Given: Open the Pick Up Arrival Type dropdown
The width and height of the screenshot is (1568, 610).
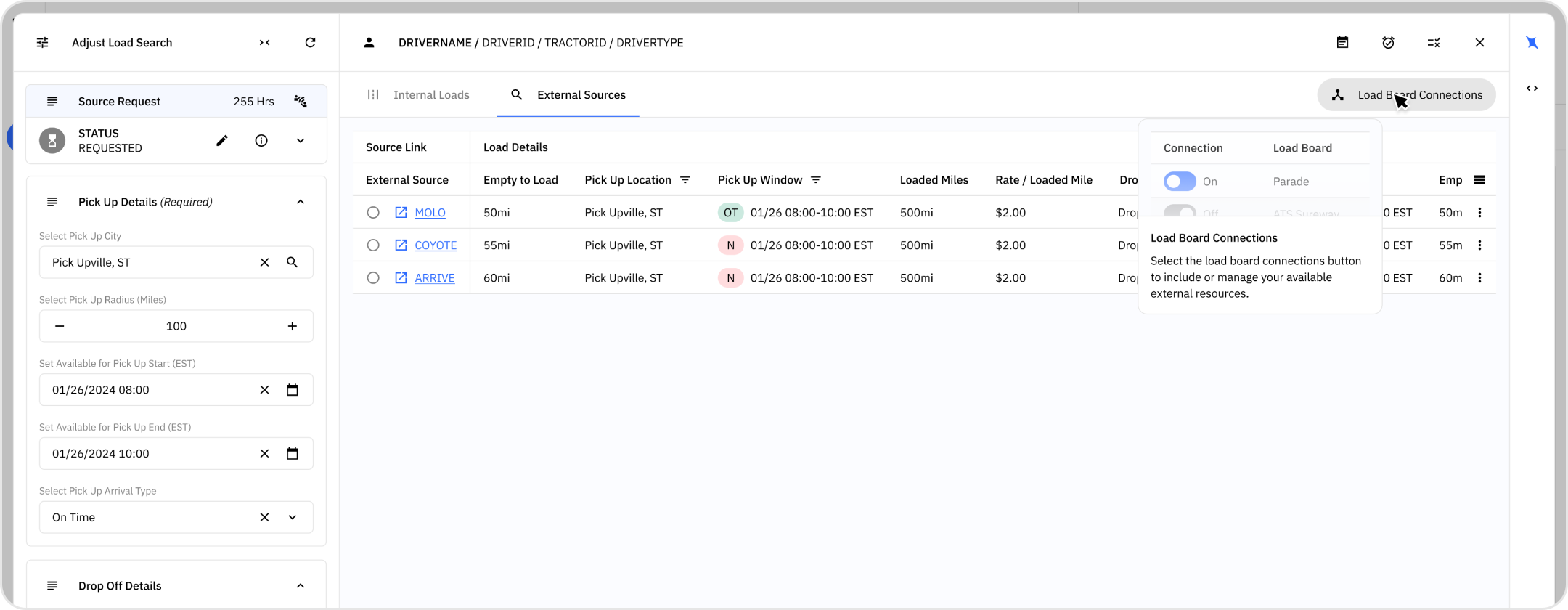Looking at the screenshot, I should [x=292, y=518].
